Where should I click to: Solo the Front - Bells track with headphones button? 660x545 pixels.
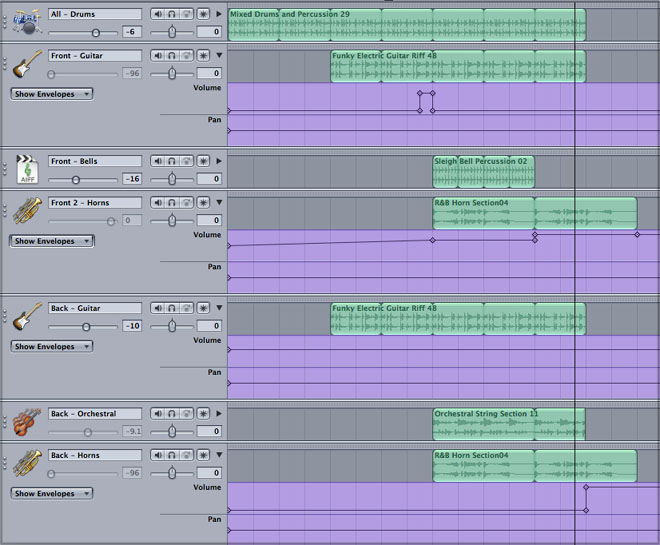point(173,161)
